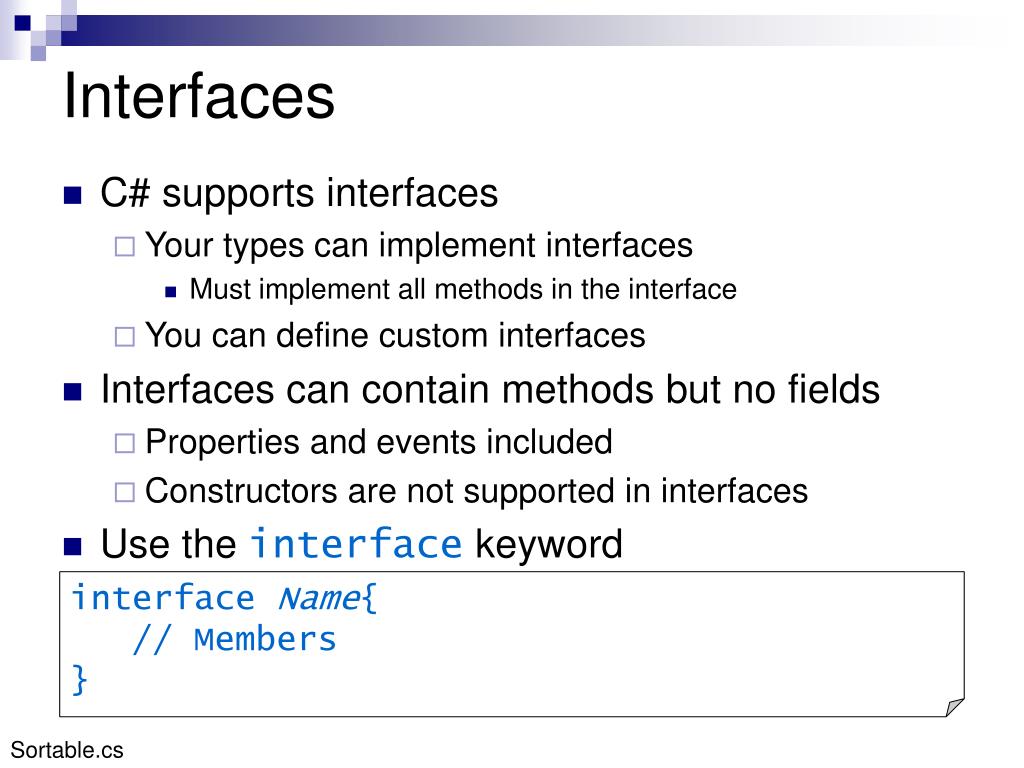Click the 'C# supports interfaces' heading text
The height and width of the screenshot is (768, 1024).
(x=299, y=193)
